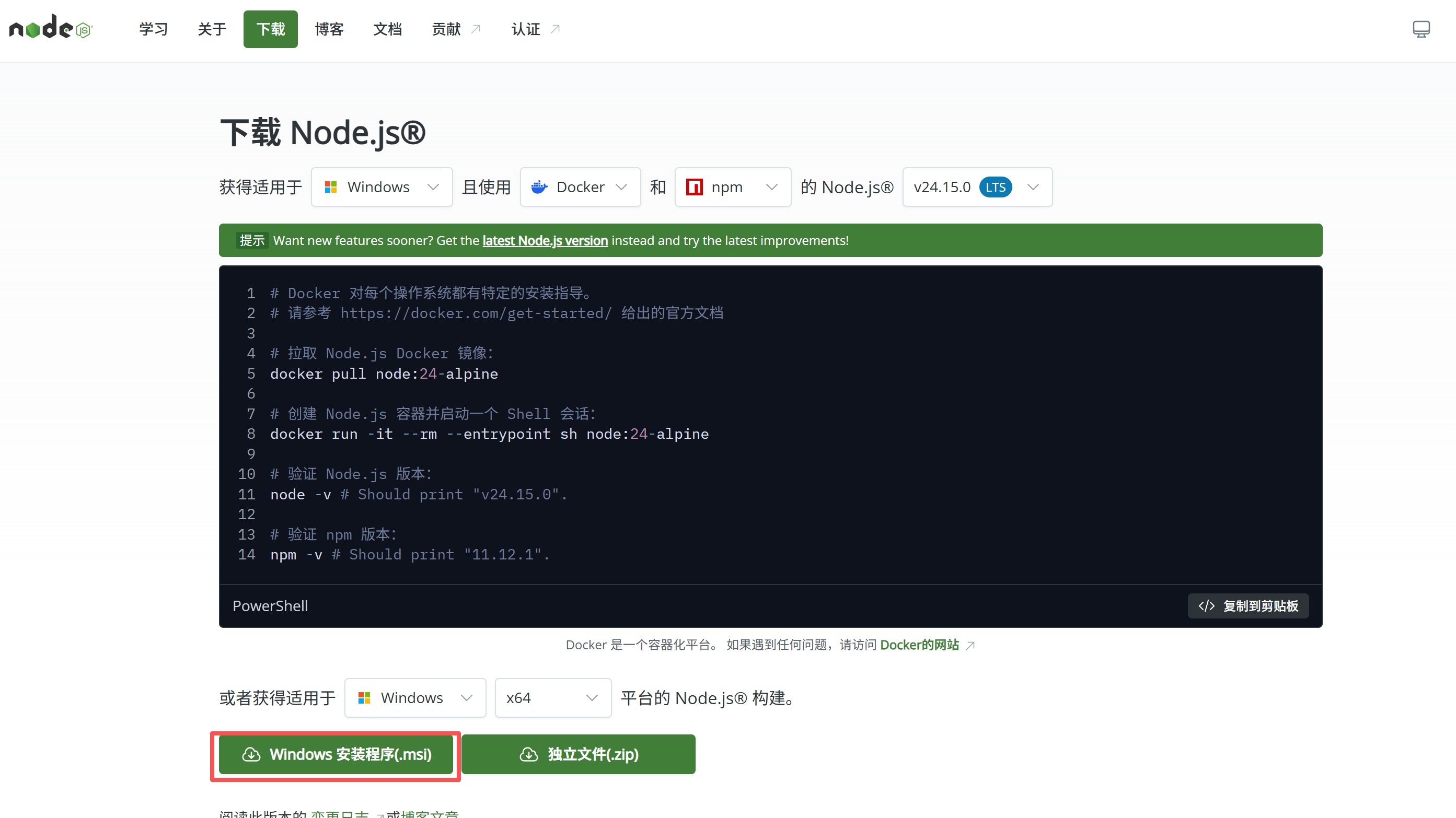
Task: Click the comment mentioning https://docker.com/get-started/
Action: pos(497,313)
